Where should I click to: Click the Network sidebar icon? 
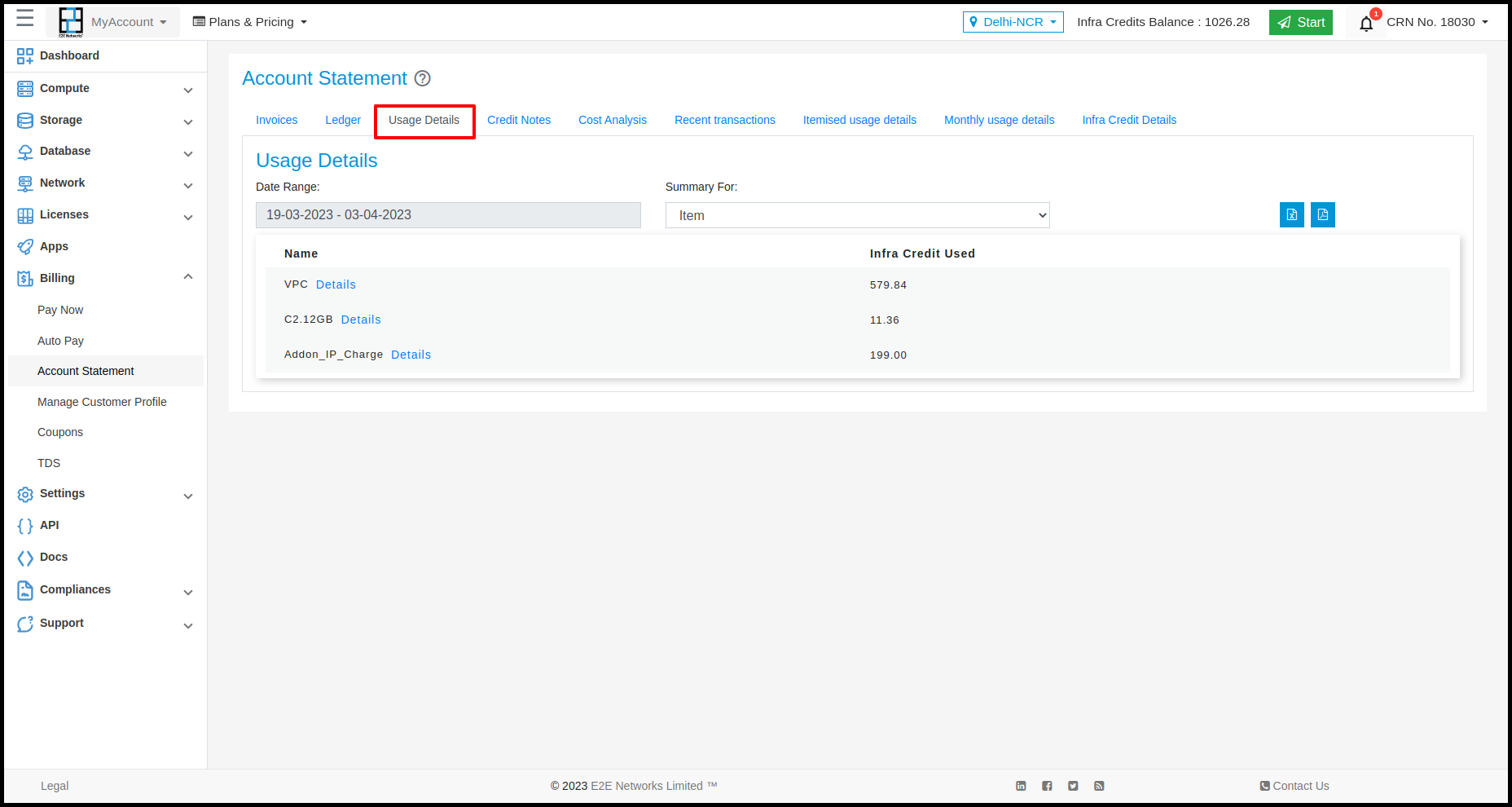pyautogui.click(x=25, y=184)
